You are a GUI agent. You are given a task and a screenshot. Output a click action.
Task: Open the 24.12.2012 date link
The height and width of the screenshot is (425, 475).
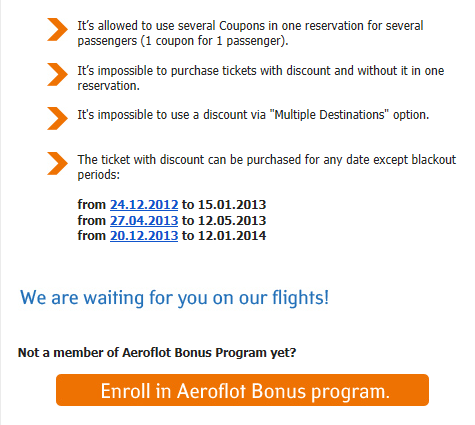144,205
